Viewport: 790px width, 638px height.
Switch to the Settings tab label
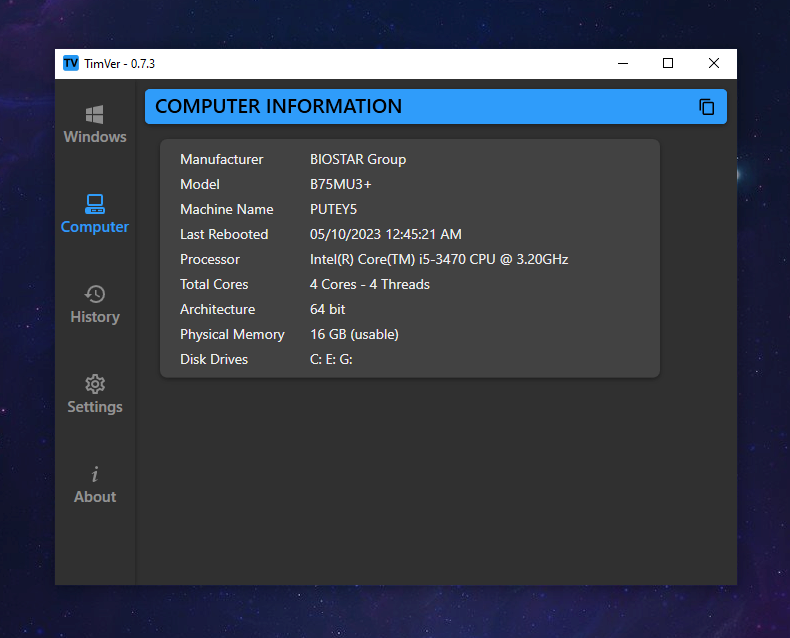[x=95, y=407]
